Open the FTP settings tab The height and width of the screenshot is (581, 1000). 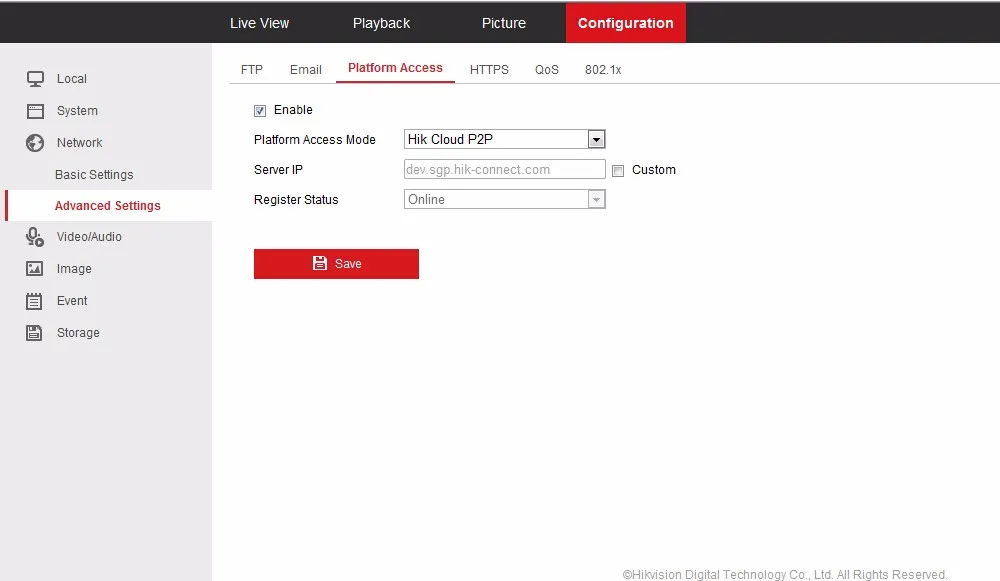[252, 70]
